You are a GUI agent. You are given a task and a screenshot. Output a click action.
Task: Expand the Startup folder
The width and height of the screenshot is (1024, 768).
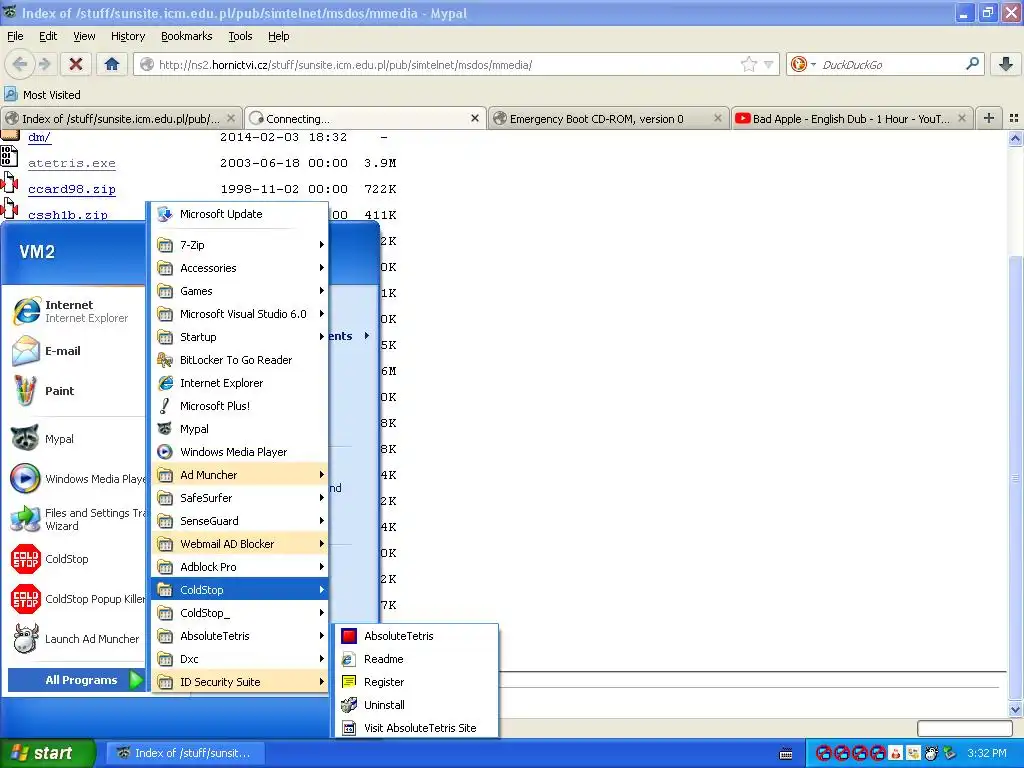point(240,337)
